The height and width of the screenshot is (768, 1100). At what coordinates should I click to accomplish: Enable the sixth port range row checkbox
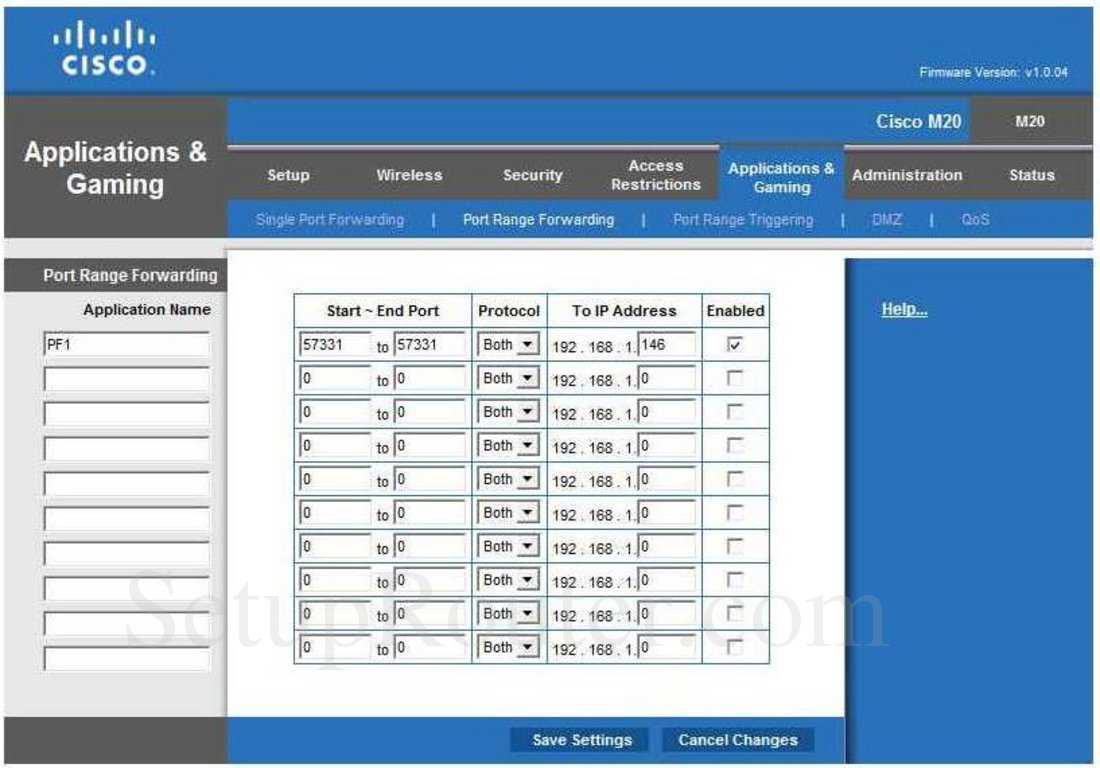[735, 513]
